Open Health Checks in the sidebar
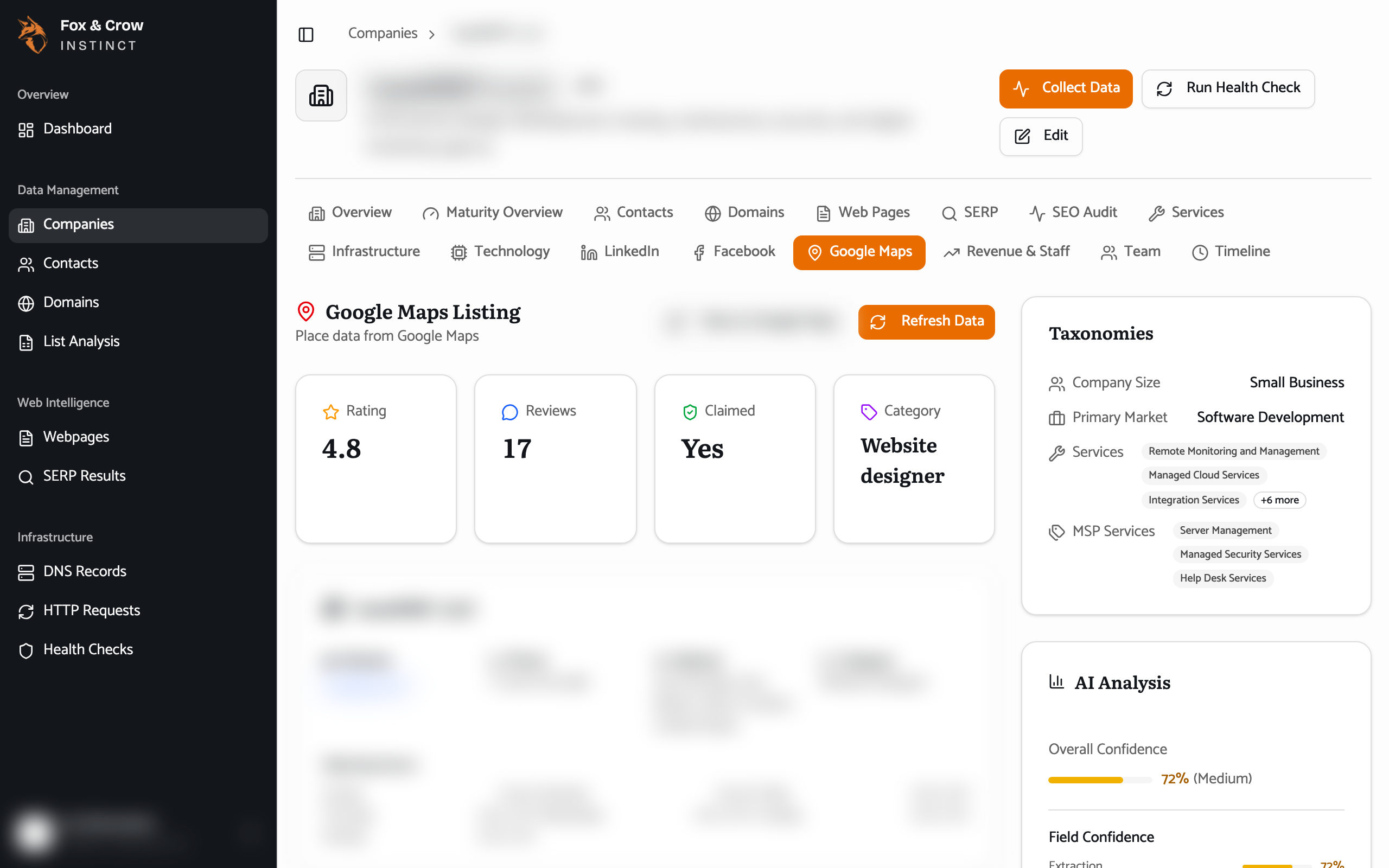 (138, 649)
